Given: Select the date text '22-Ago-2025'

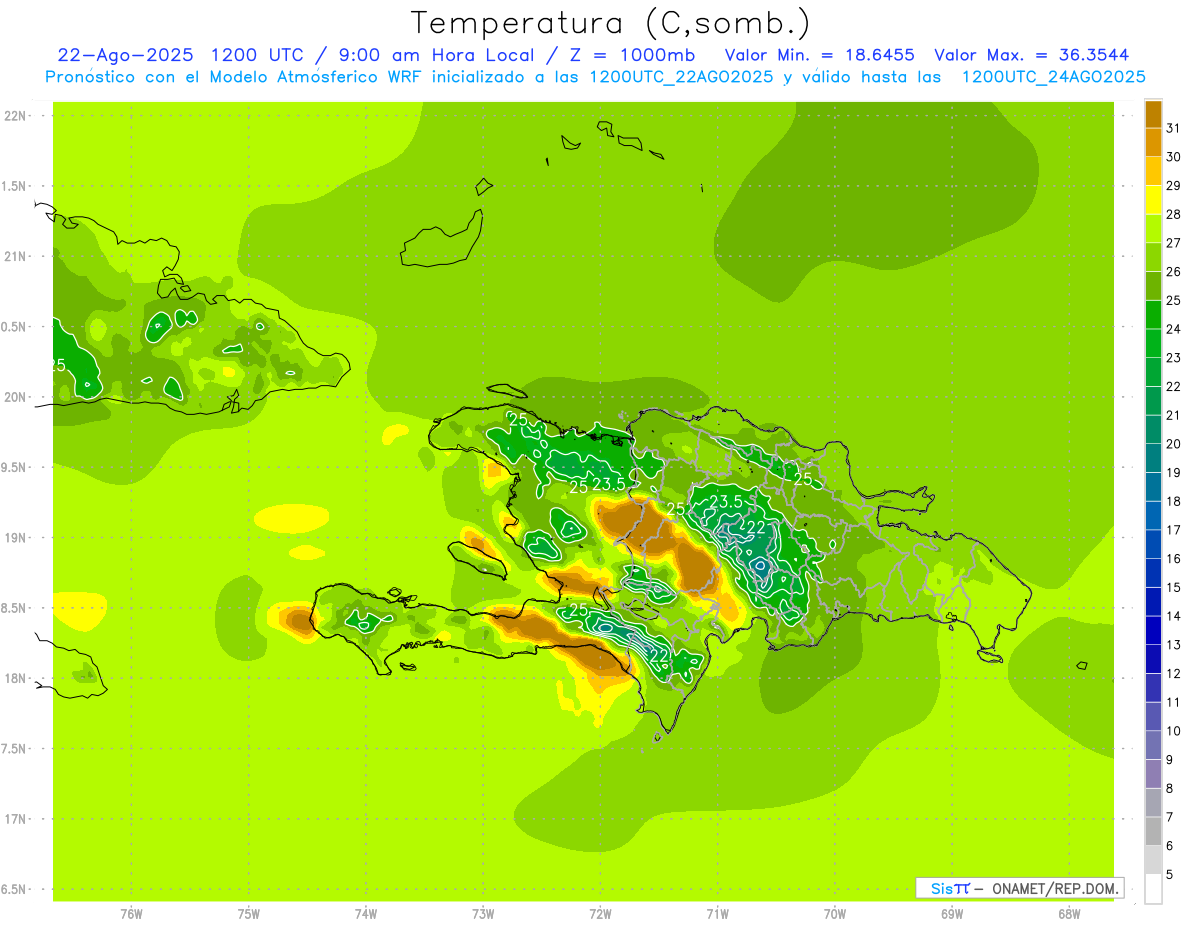Looking at the screenshot, I should (x=125, y=55).
